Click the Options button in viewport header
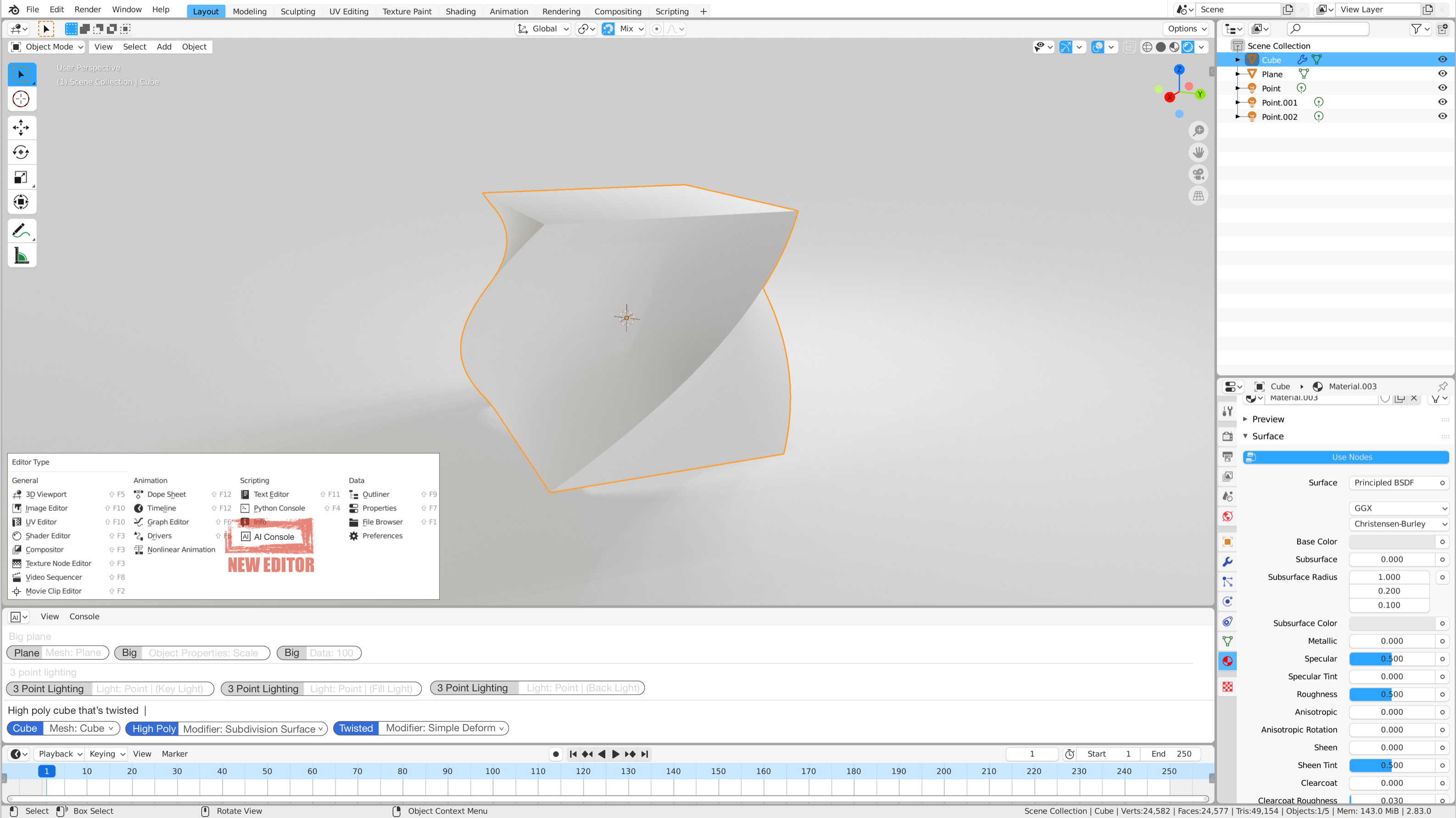This screenshot has width=1456, height=818. (1186, 29)
